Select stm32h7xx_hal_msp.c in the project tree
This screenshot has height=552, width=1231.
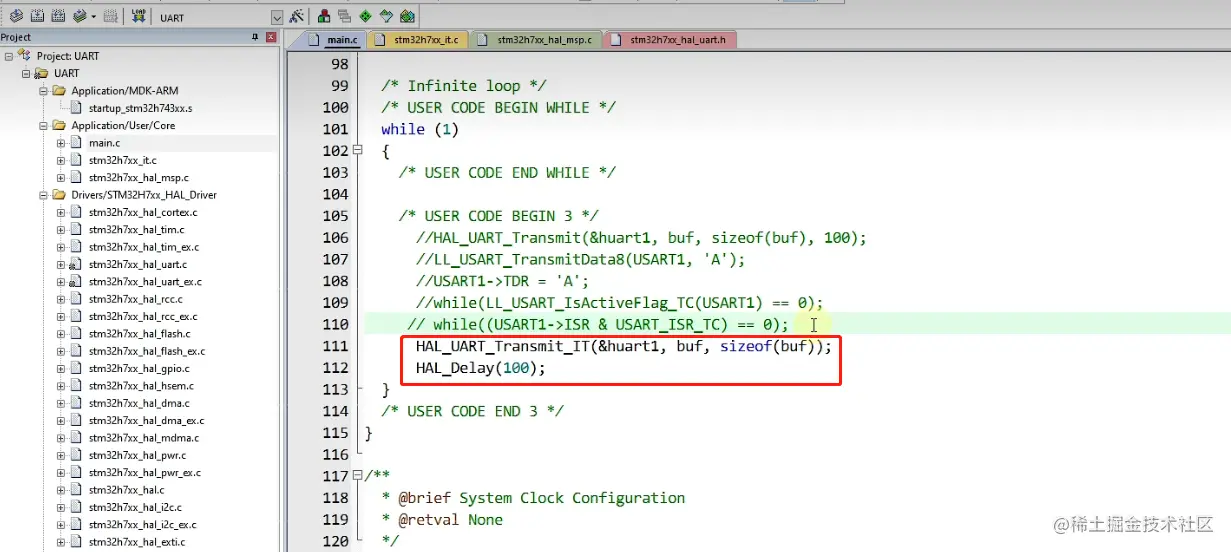click(138, 178)
